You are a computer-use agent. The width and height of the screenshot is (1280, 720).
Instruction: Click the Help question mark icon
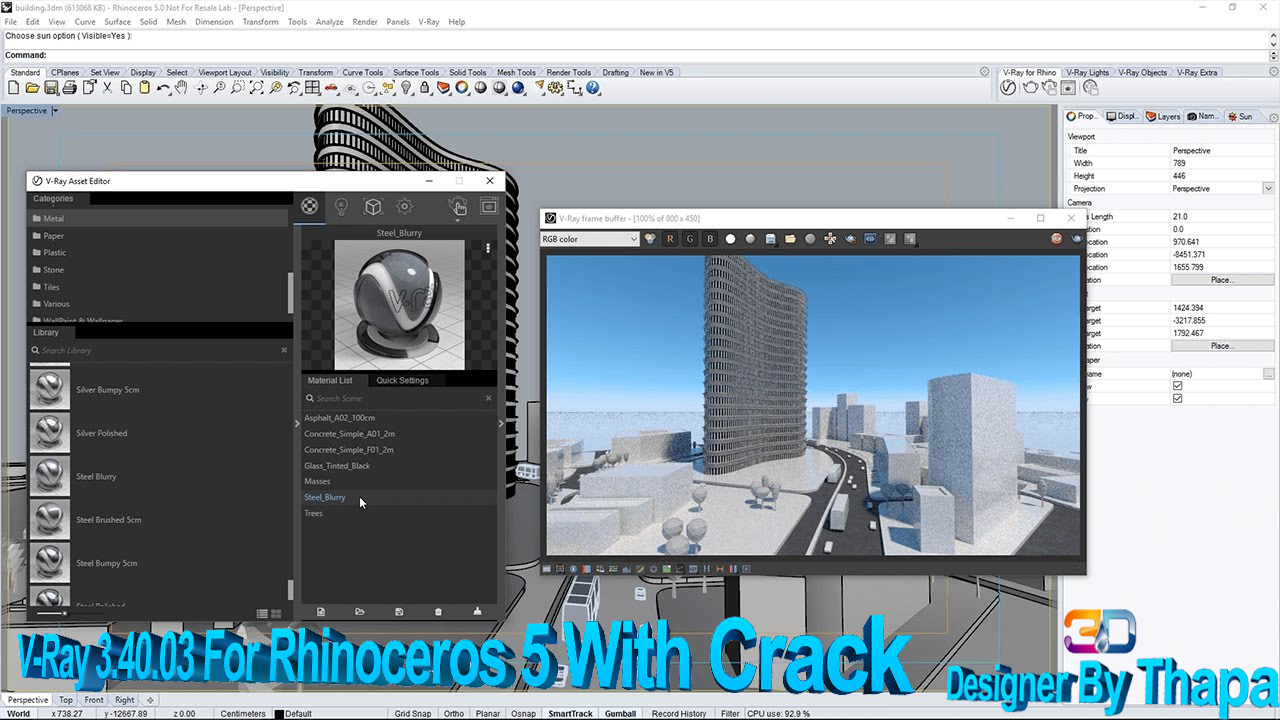pyautogui.click(x=593, y=88)
